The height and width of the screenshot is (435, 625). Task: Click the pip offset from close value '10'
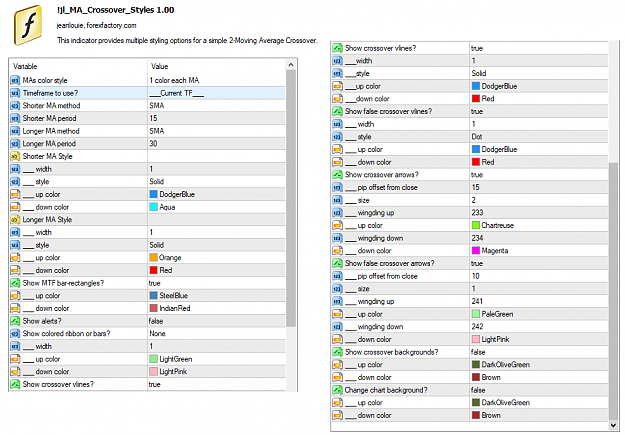[x=476, y=276]
